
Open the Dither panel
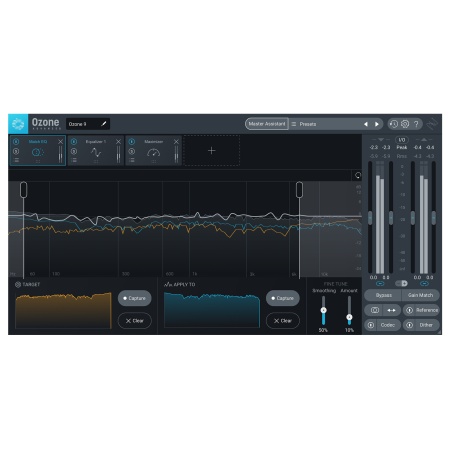(x=426, y=325)
